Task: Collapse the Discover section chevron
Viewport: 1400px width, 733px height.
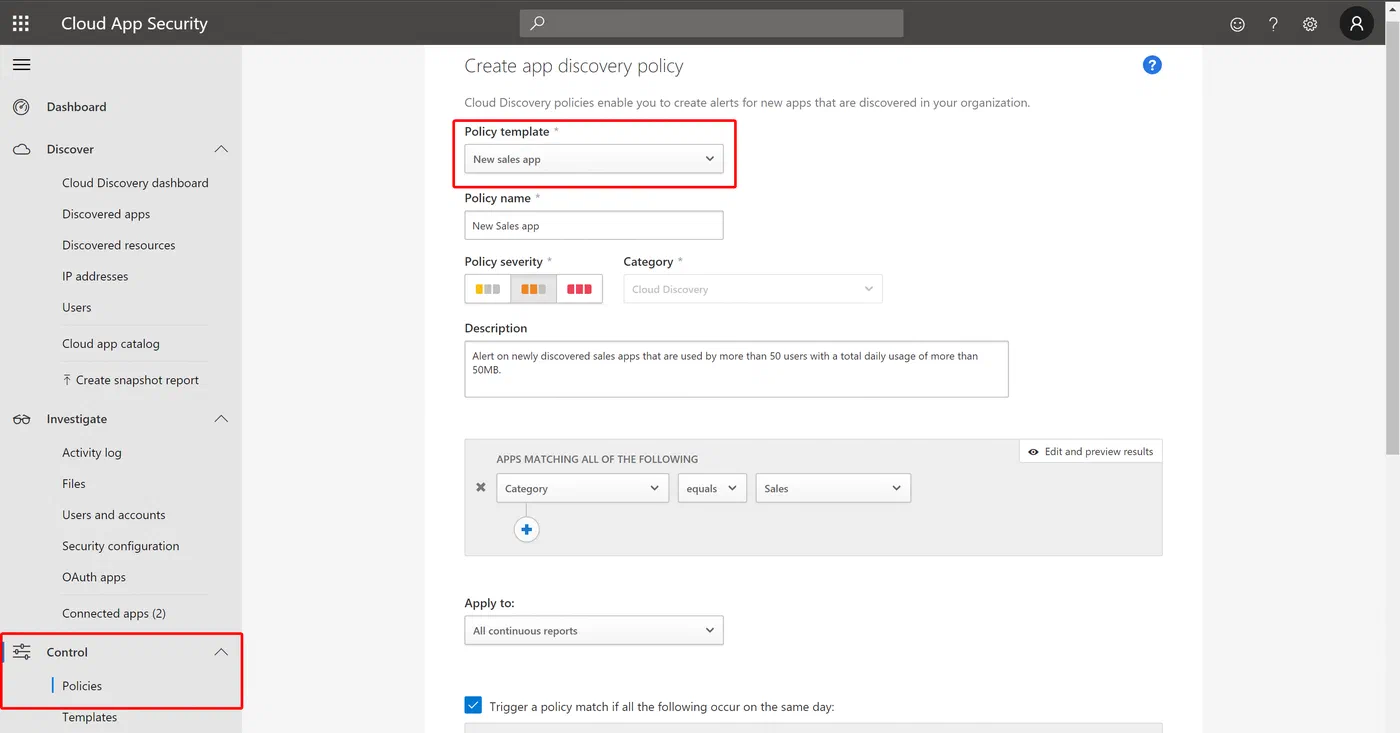Action: tap(221, 149)
